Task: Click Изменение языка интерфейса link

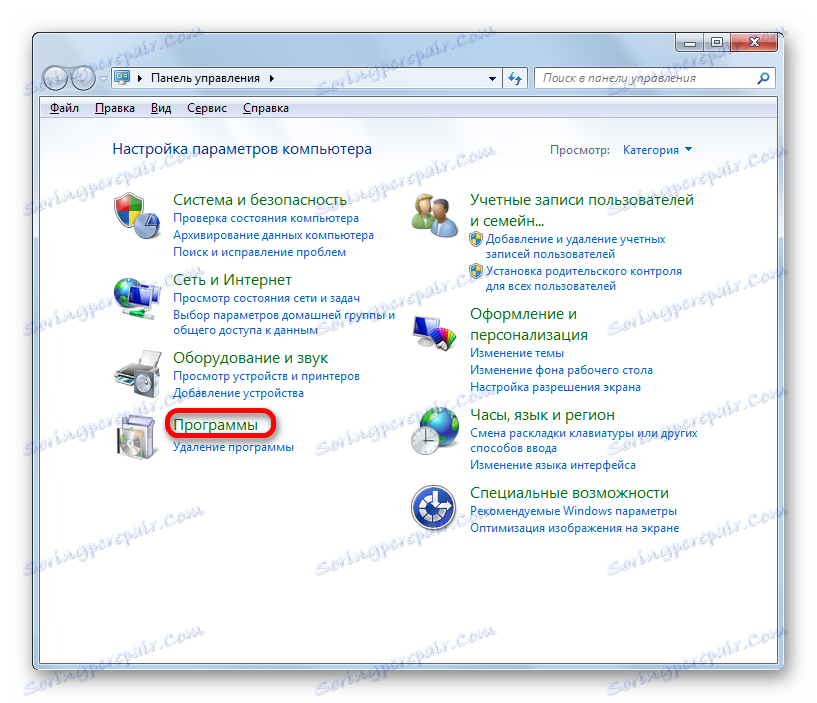Action: 553,465
